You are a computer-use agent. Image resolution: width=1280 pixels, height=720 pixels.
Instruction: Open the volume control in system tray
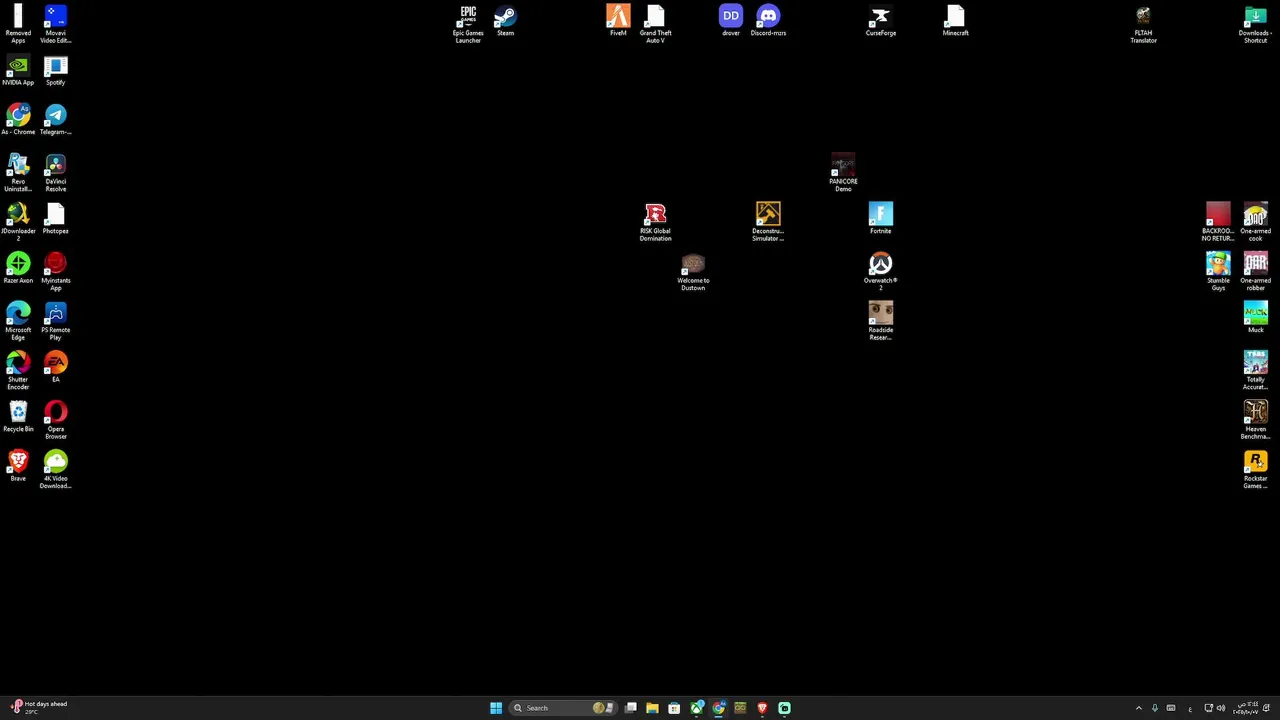pos(1221,708)
